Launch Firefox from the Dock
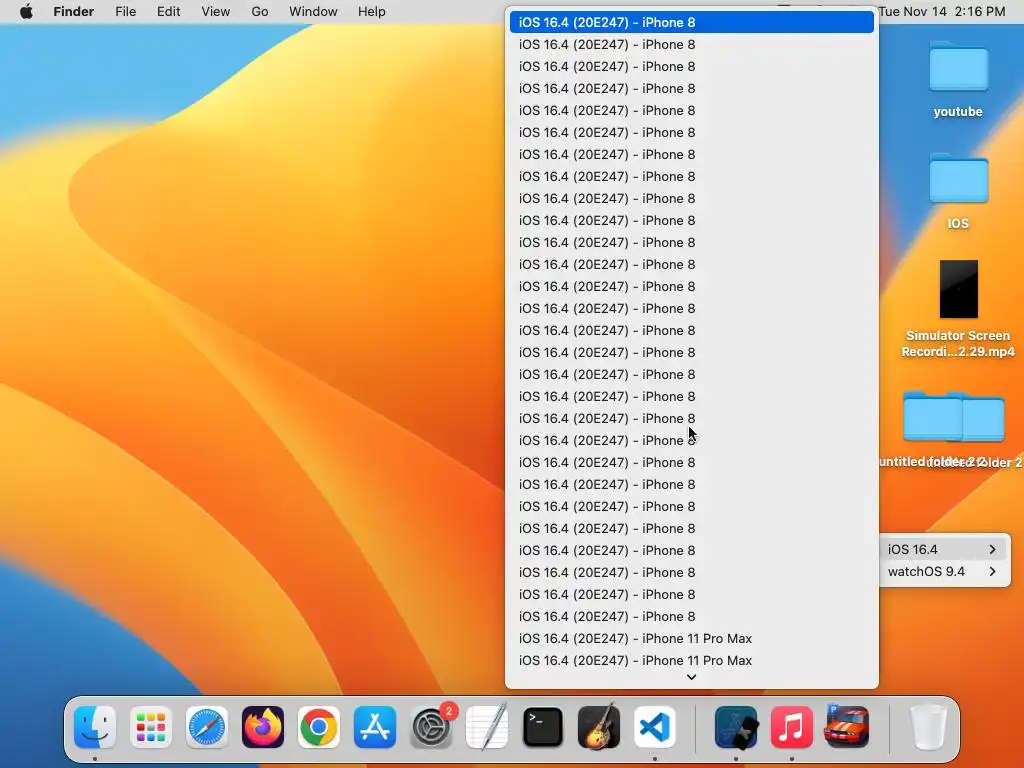The height and width of the screenshot is (768, 1024). (x=263, y=727)
